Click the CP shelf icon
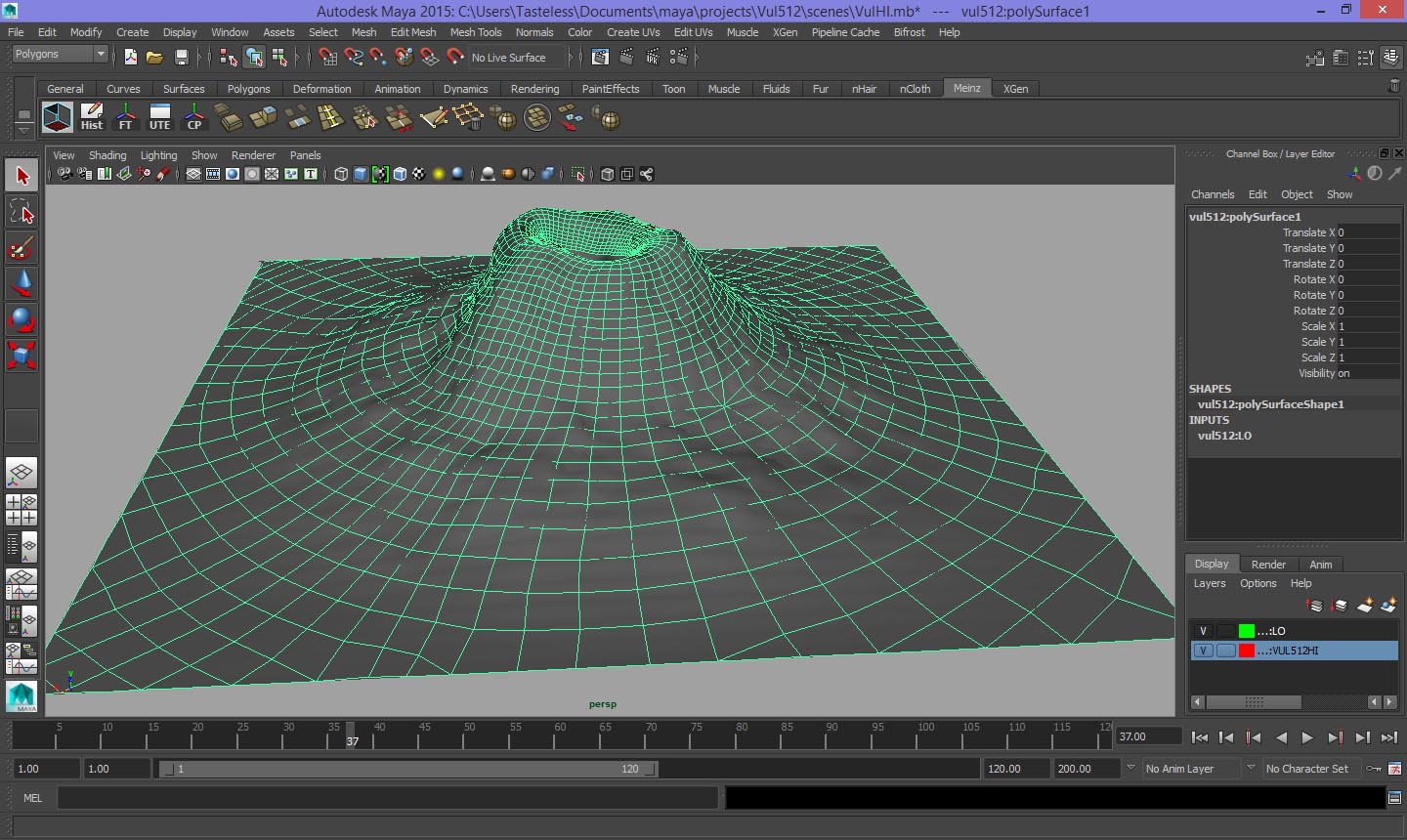 pos(194,117)
